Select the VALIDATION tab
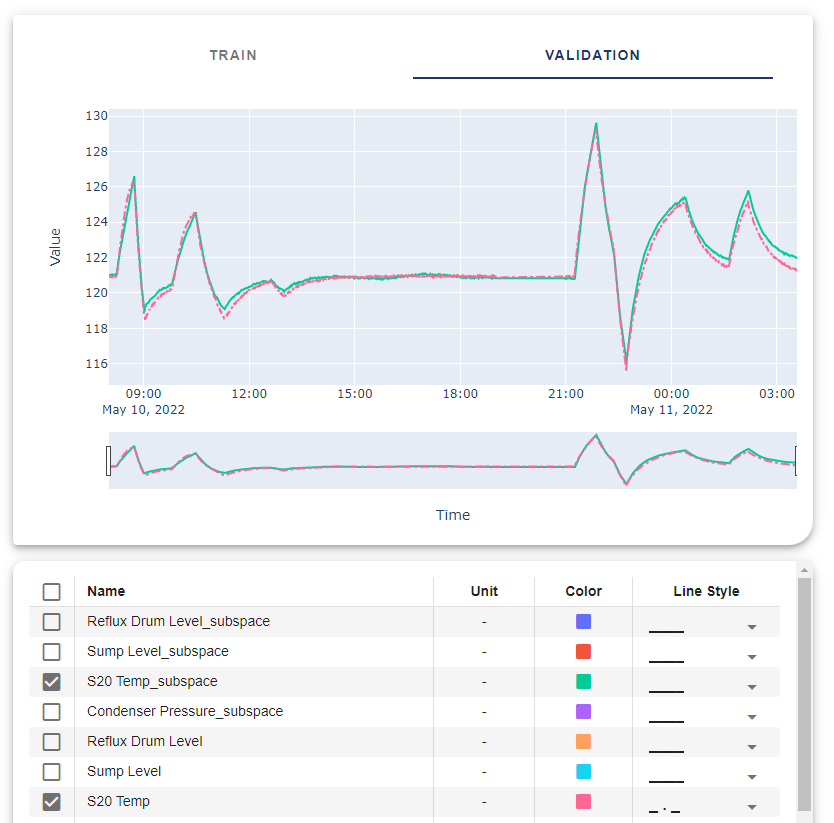 pos(592,55)
